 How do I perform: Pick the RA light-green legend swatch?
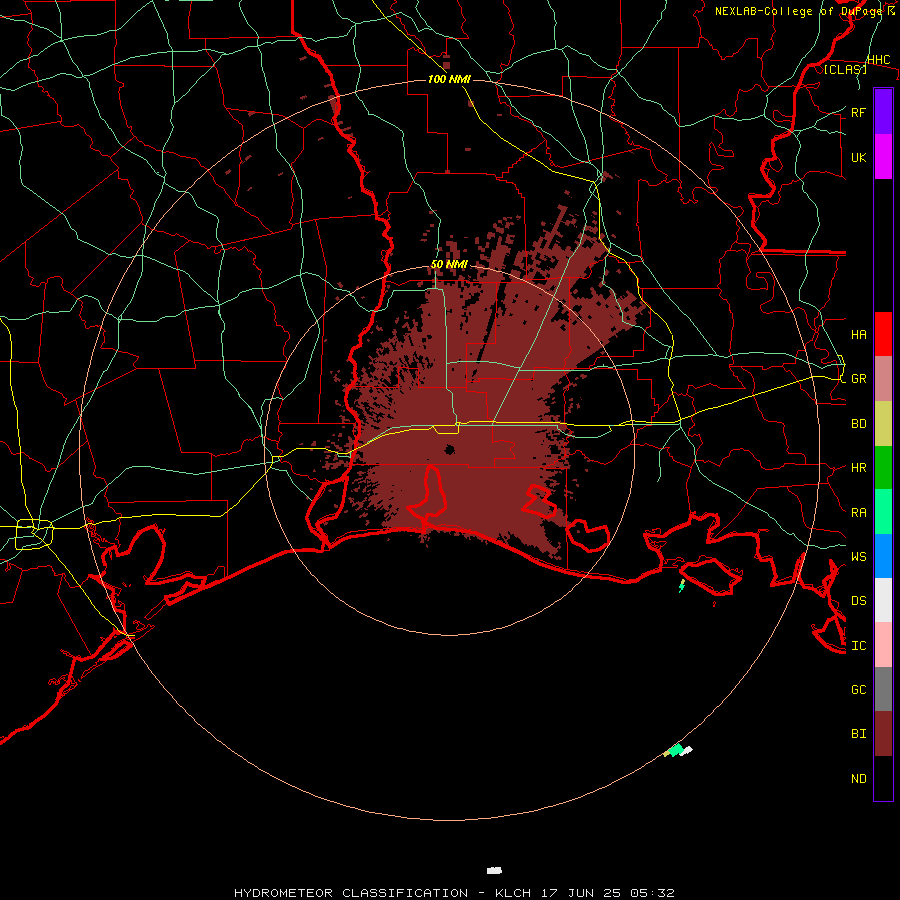point(883,512)
